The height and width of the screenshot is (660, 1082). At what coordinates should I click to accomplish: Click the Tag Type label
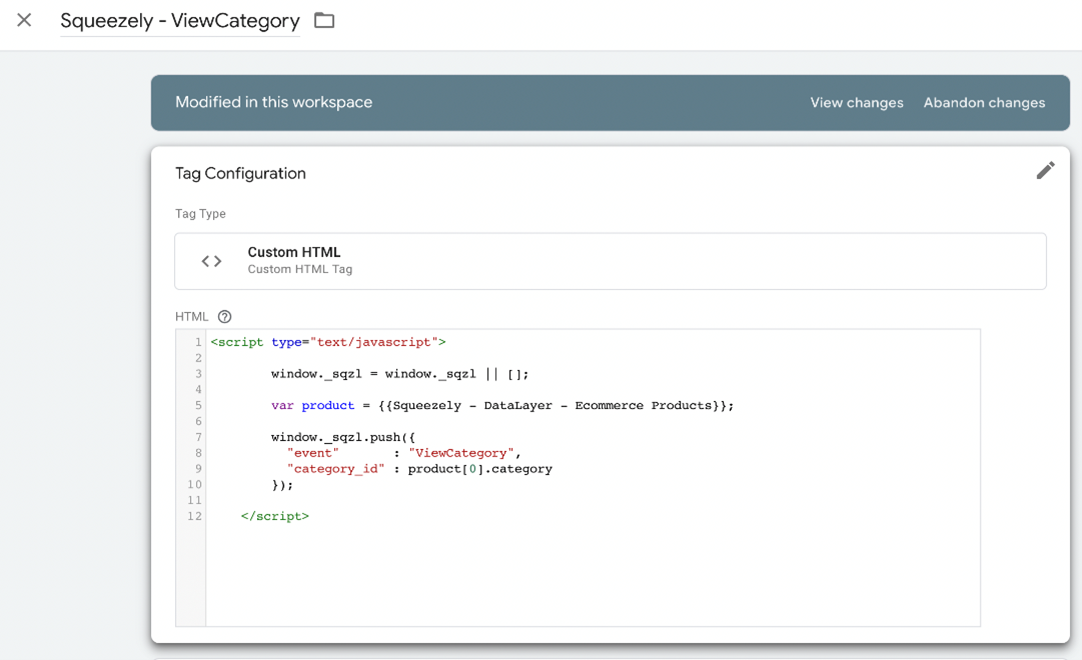pyautogui.click(x=202, y=213)
